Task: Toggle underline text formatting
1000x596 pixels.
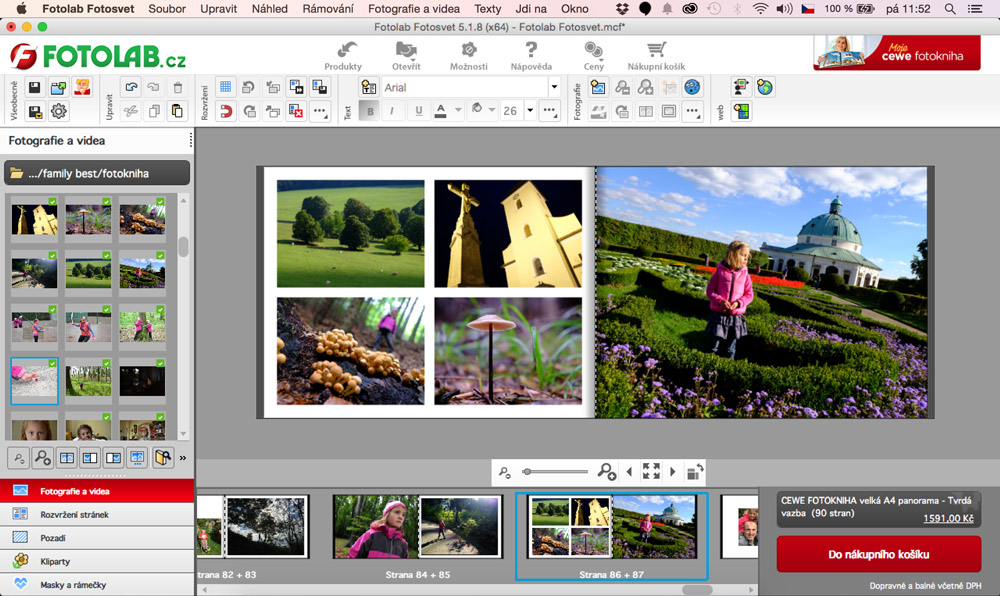Action: click(418, 111)
